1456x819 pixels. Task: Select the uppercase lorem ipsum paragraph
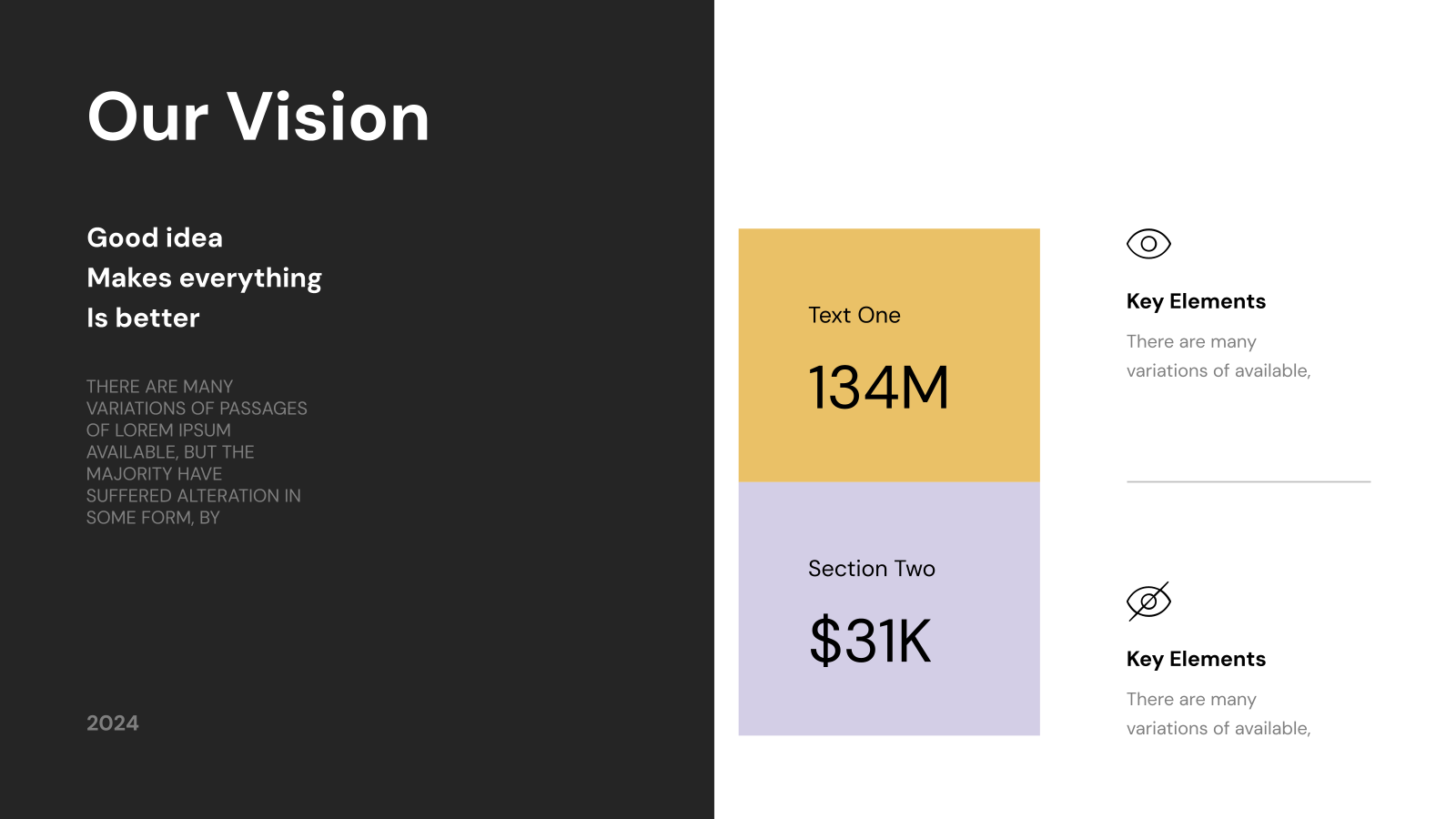coord(197,452)
